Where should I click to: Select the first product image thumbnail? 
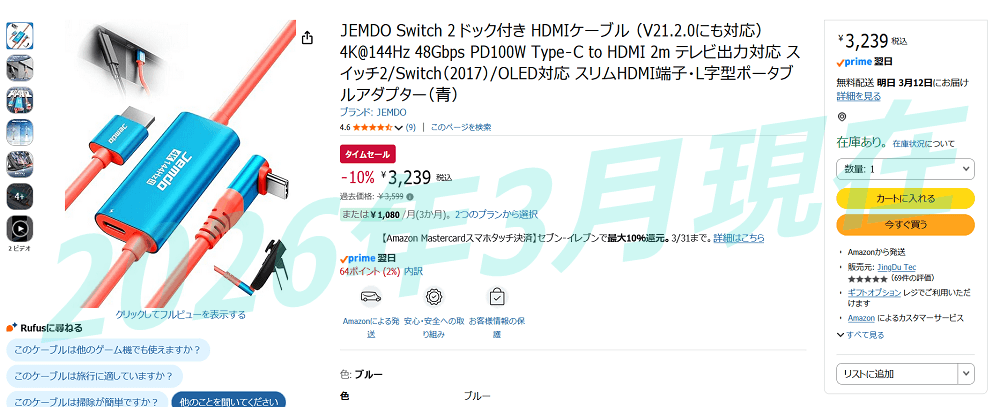point(20,36)
